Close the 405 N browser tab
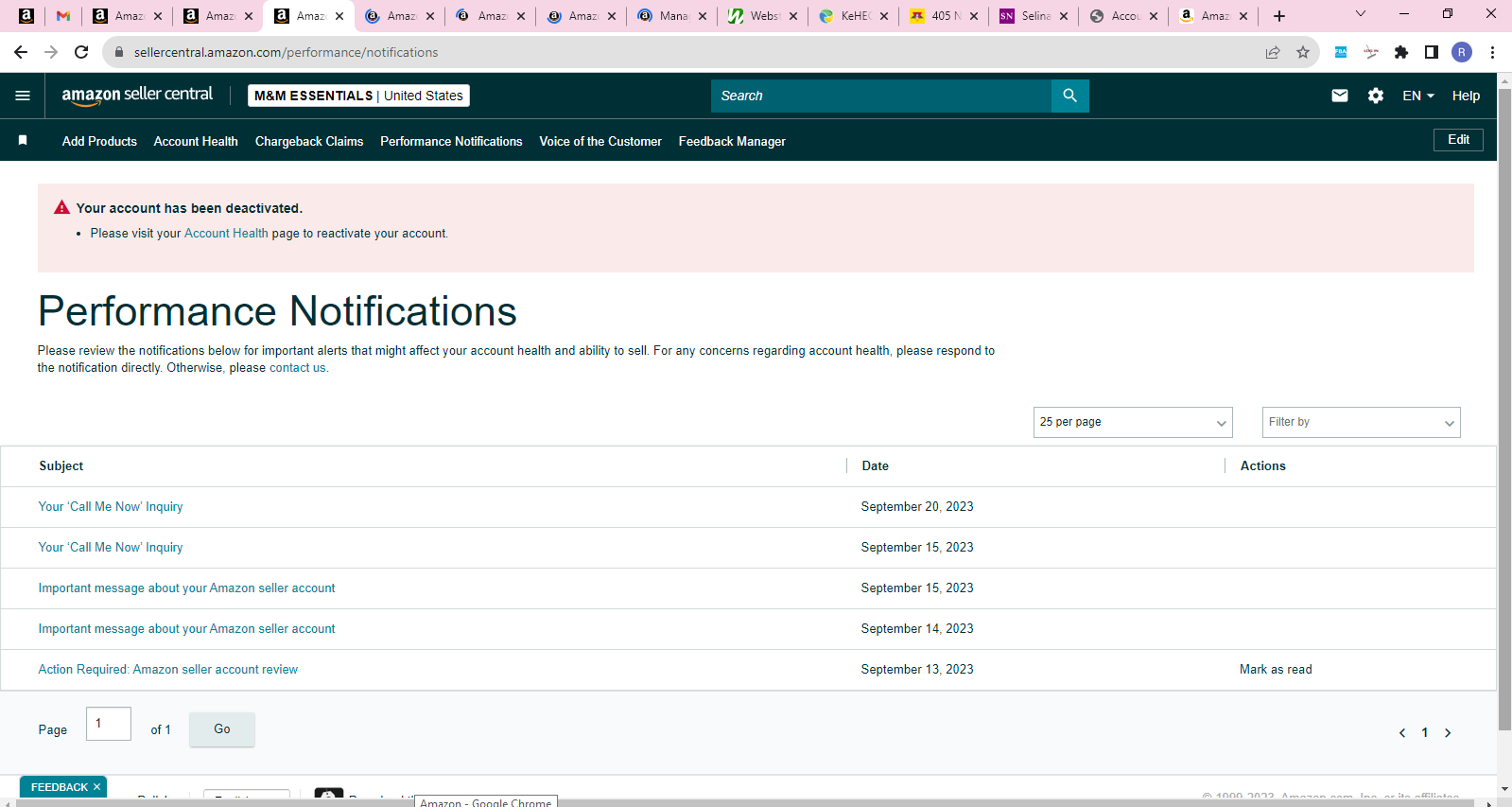Screen dimensions: 1512x807 (974, 16)
